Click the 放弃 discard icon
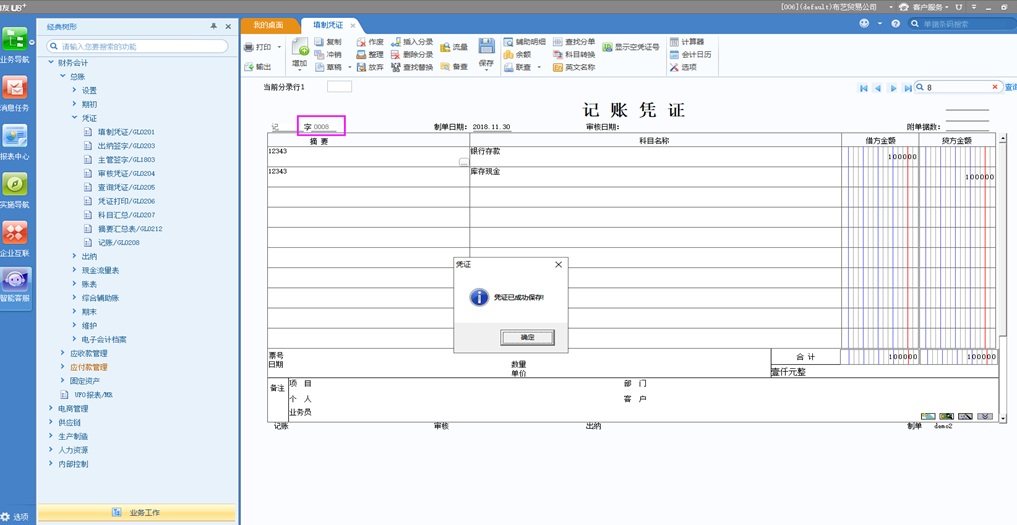 (x=361, y=67)
